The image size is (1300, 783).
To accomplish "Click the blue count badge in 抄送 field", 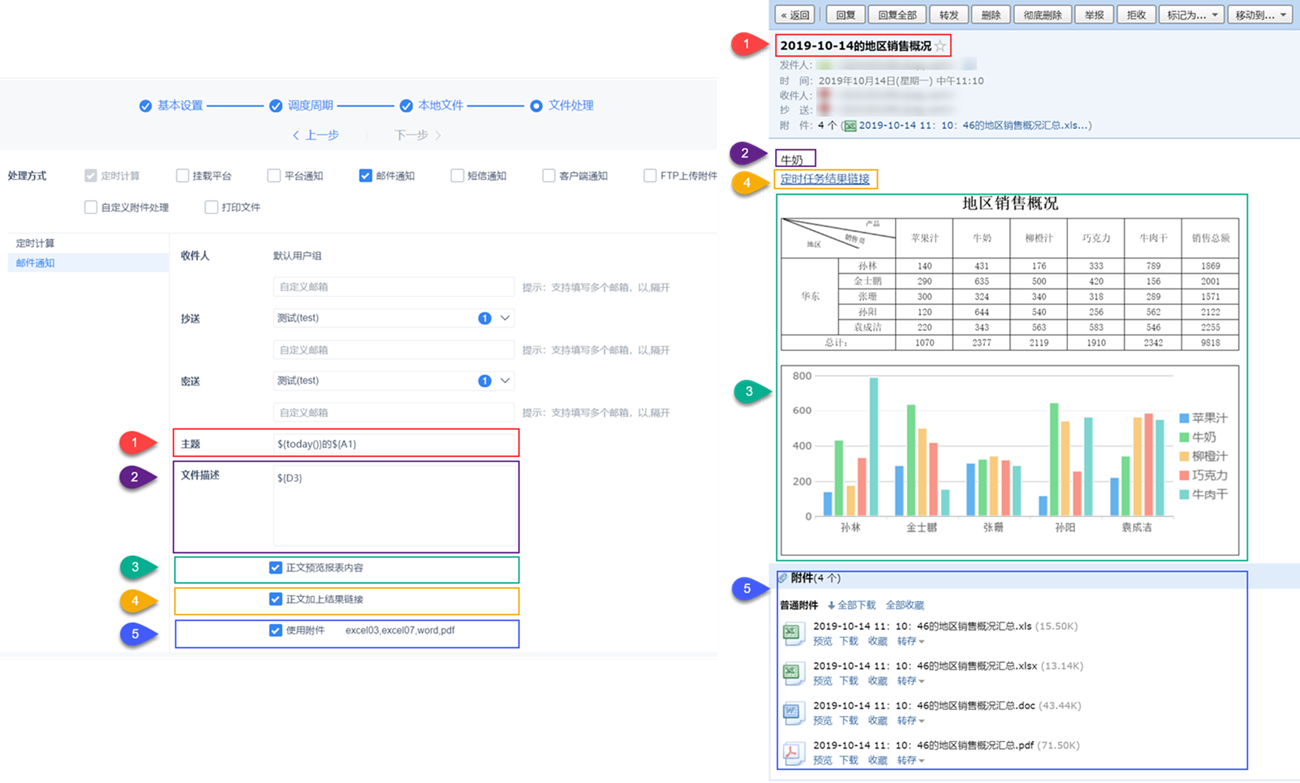I will 485,318.
